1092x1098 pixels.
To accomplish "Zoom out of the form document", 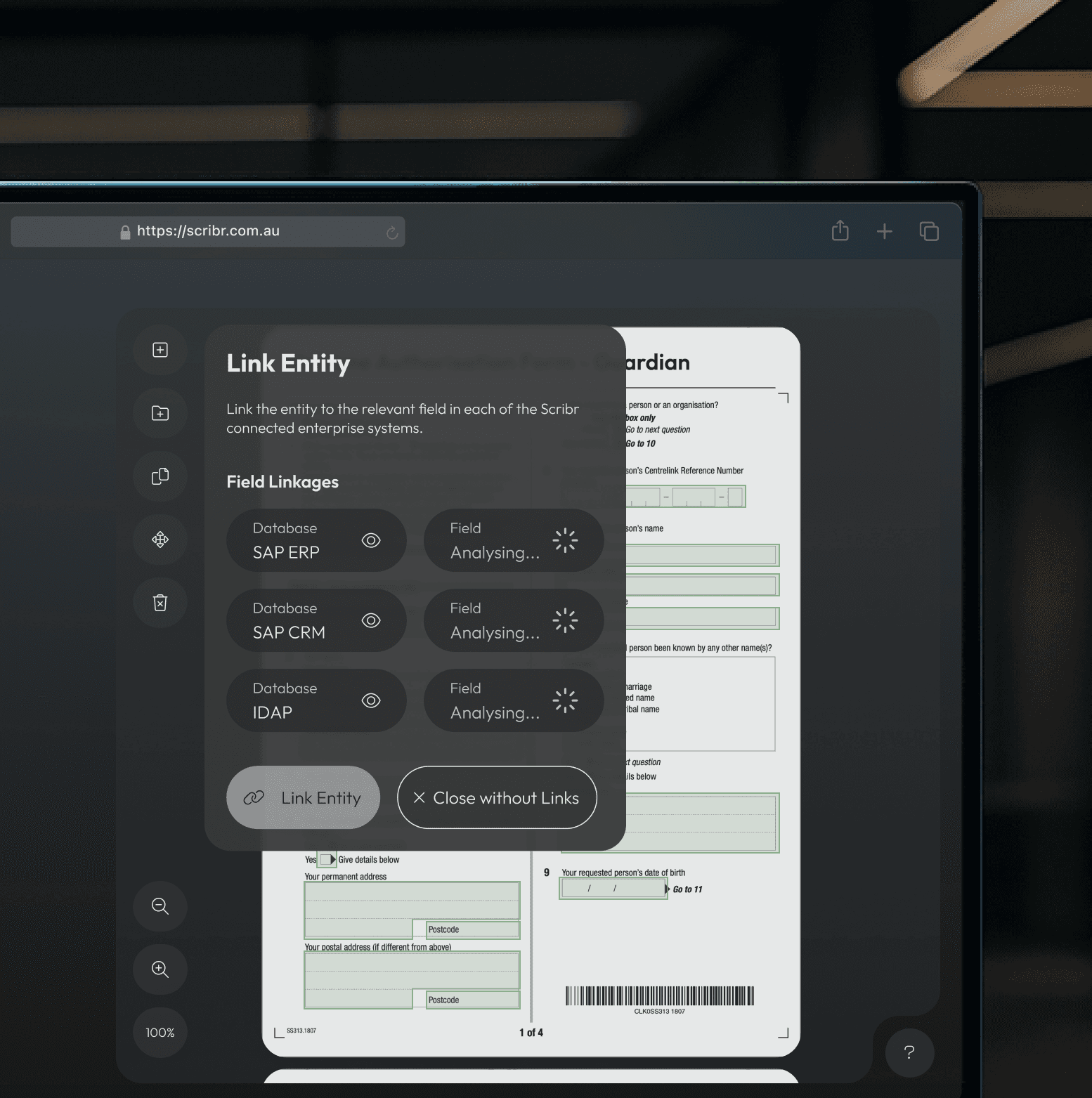I will tap(160, 907).
